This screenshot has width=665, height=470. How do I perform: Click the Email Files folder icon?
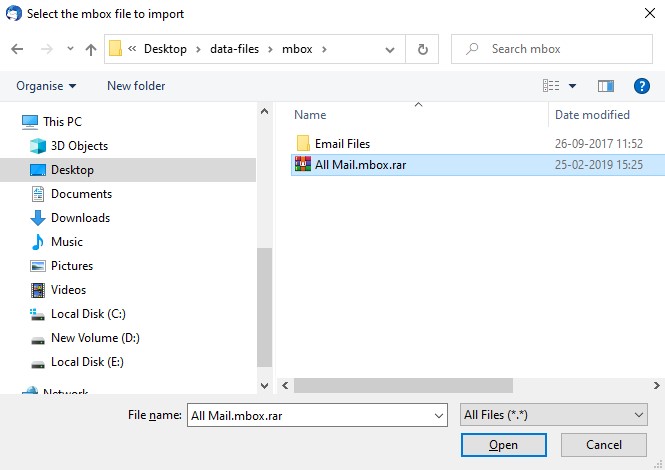tap(303, 143)
